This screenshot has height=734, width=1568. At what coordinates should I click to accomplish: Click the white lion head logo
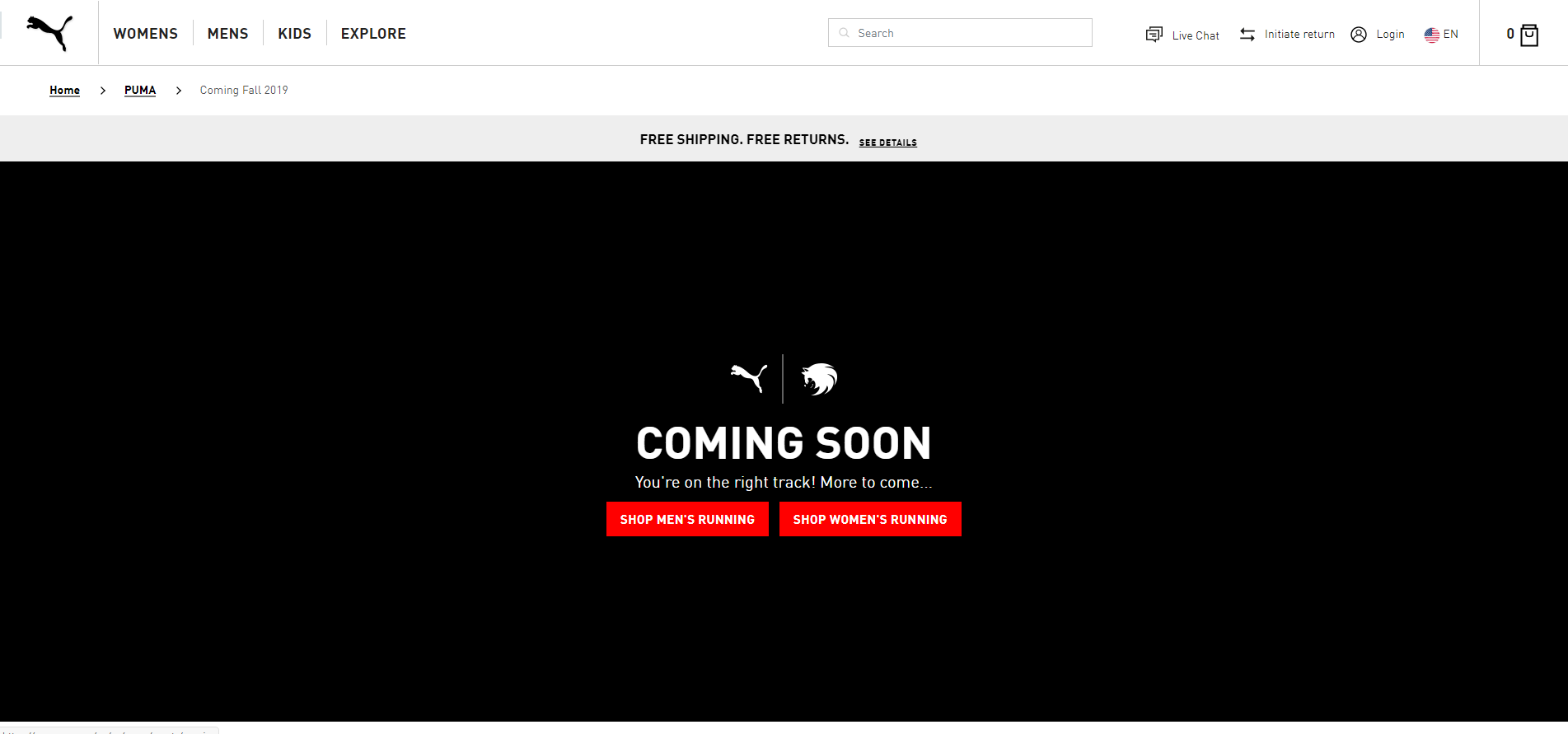(819, 379)
